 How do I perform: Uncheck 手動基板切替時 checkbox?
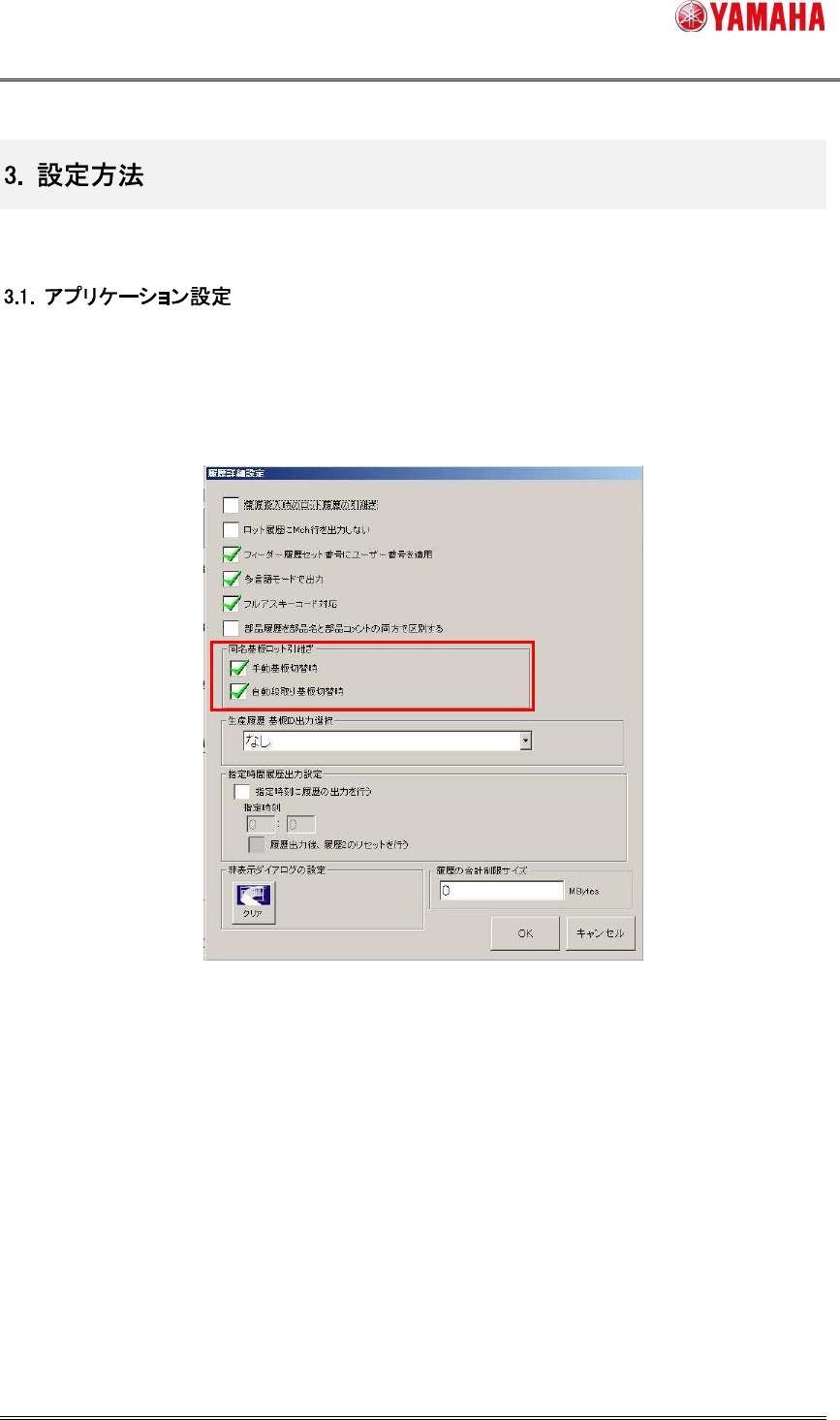(x=238, y=668)
